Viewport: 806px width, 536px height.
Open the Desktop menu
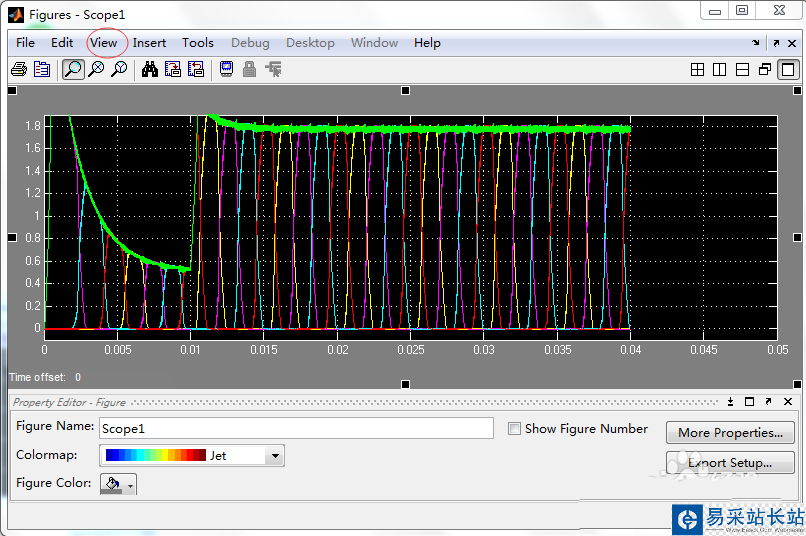pyautogui.click(x=310, y=43)
